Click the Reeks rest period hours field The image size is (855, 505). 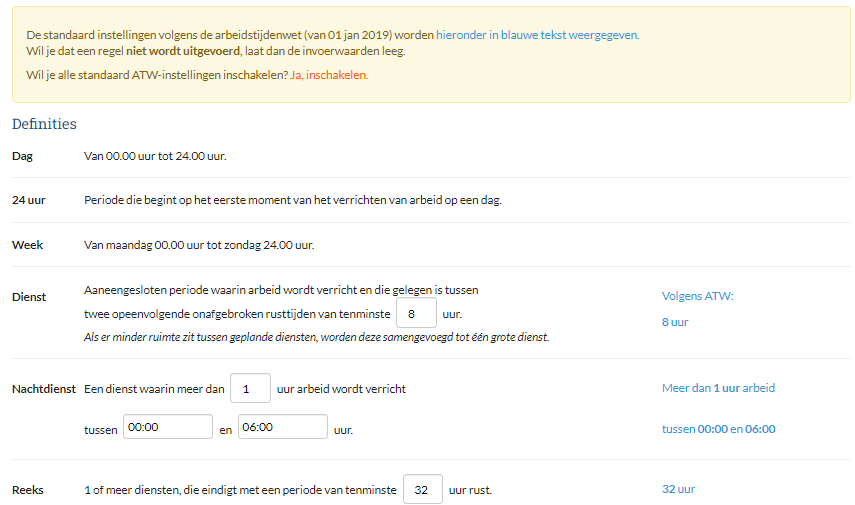[422, 490]
